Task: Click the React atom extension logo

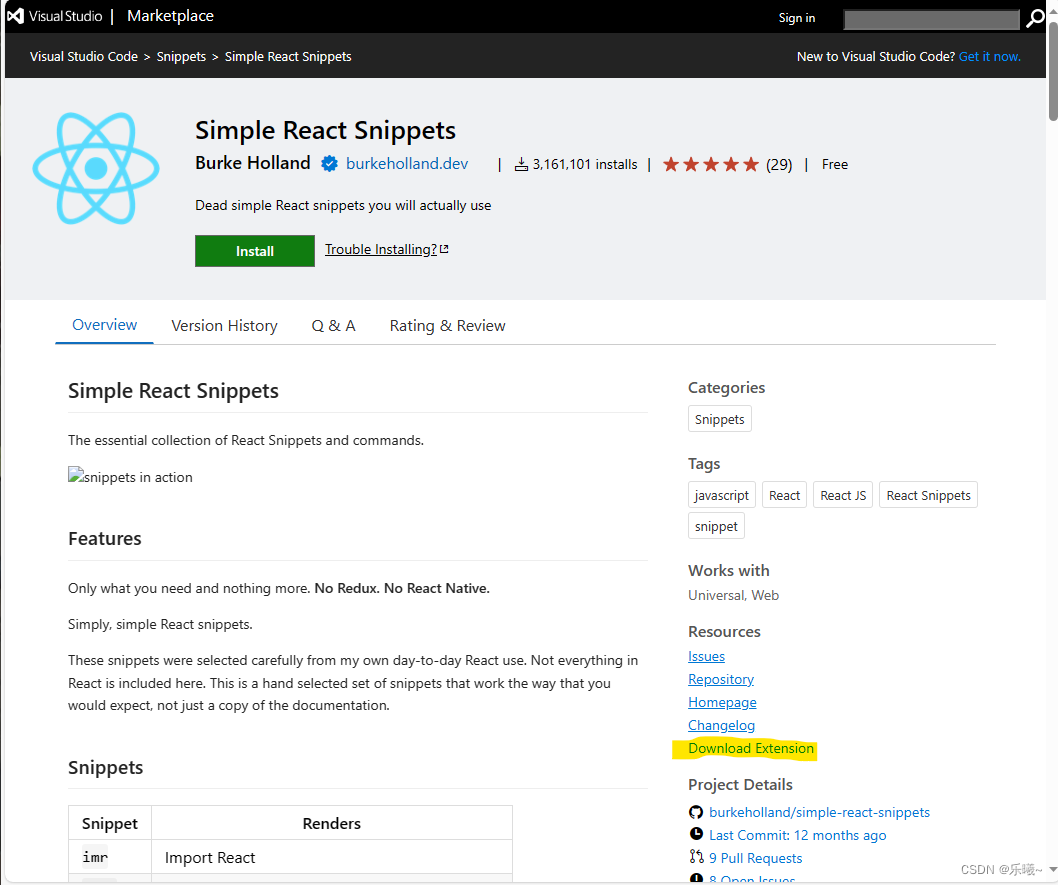Action: coord(96,168)
